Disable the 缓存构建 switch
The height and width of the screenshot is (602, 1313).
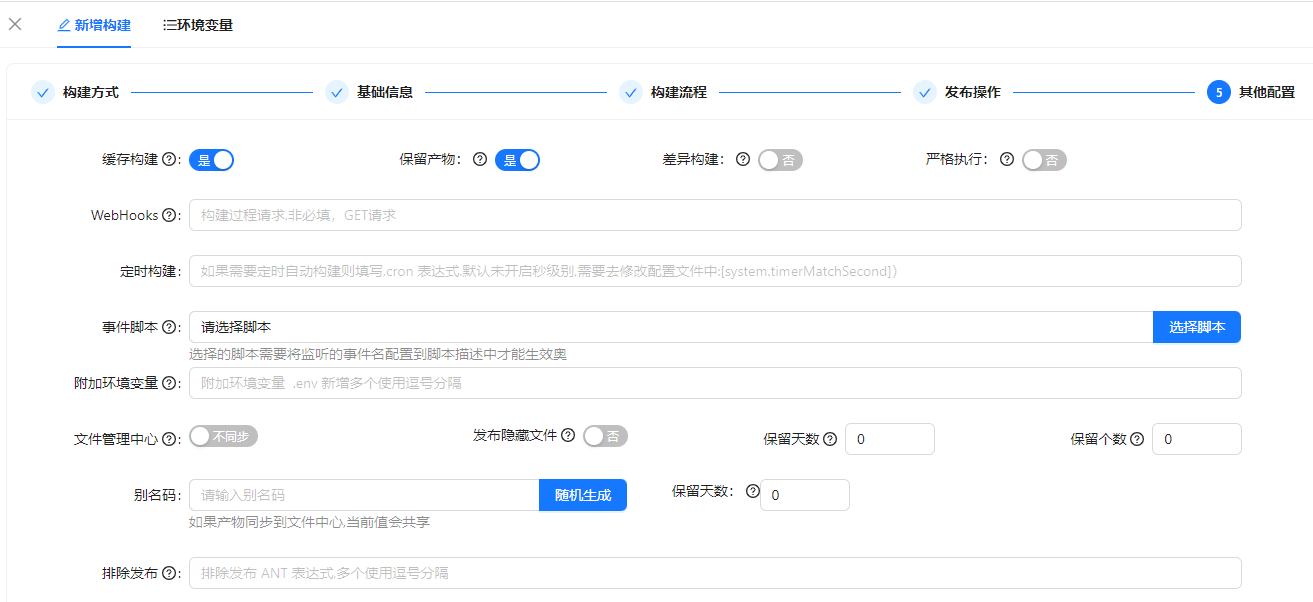click(211, 160)
